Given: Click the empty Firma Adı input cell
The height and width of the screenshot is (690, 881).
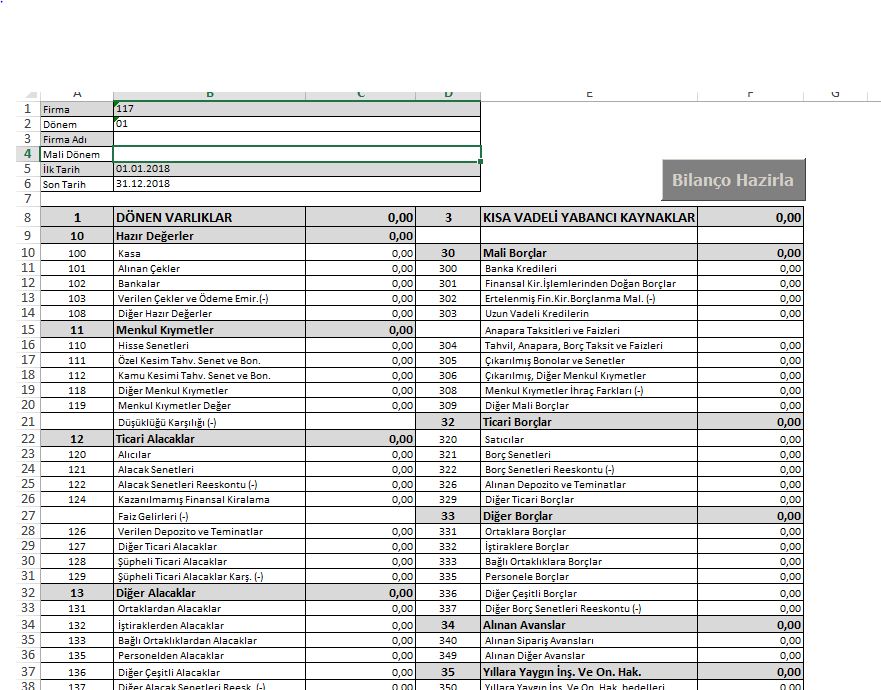Looking at the screenshot, I should tap(296, 139).
